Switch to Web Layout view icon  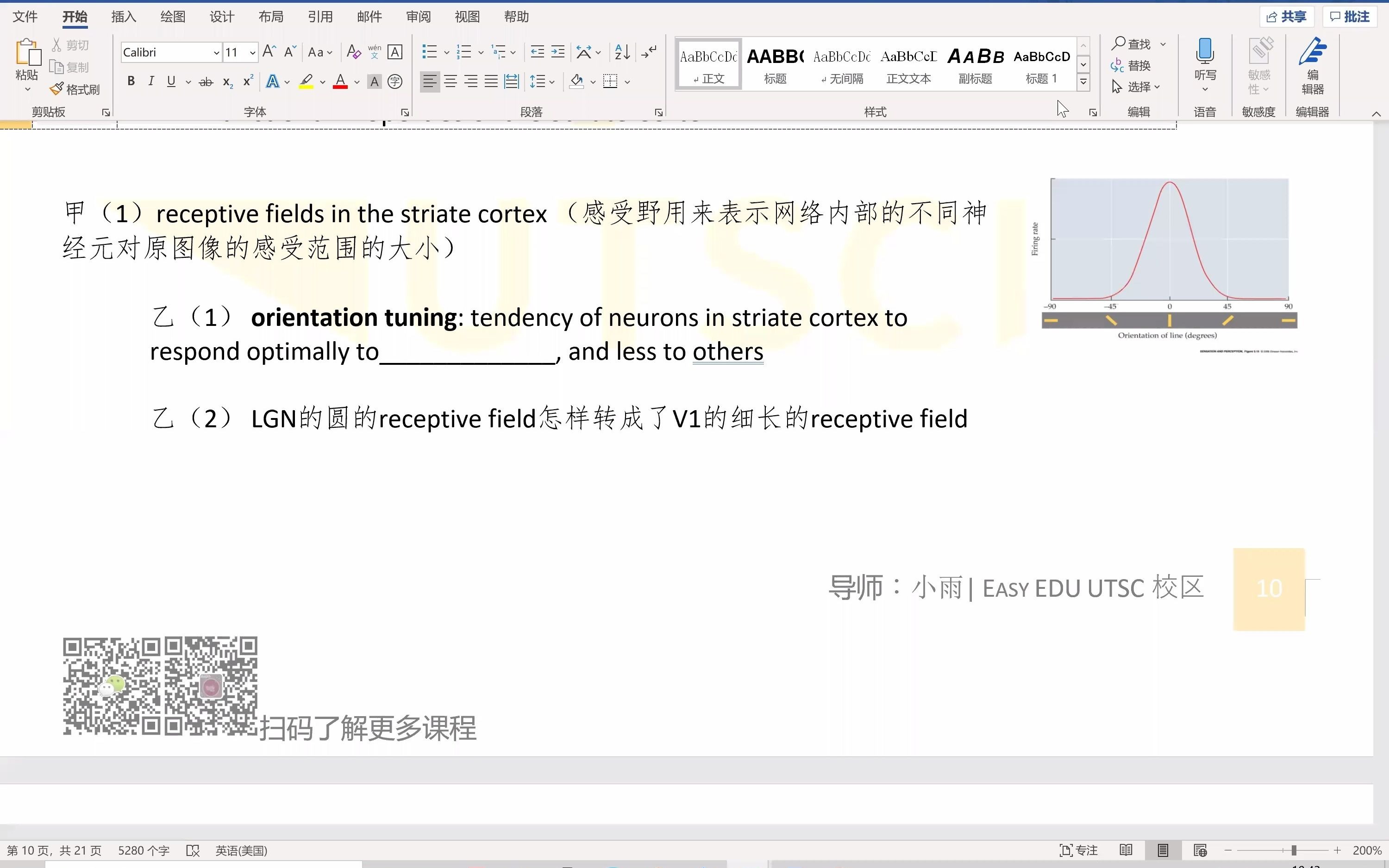click(1200, 850)
